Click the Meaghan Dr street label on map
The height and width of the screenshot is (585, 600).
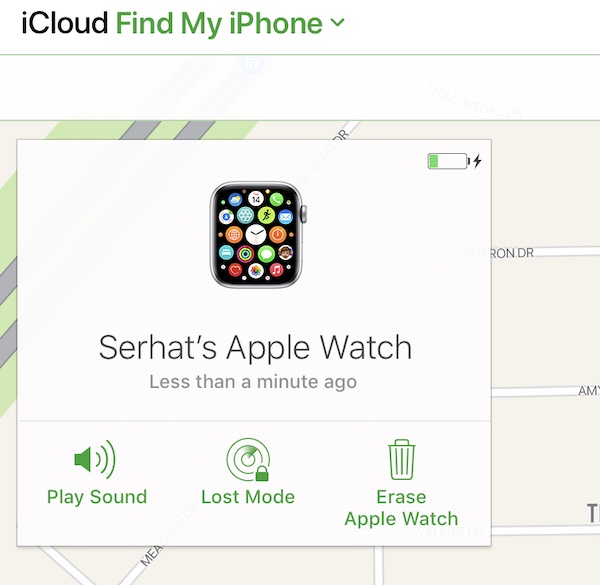tap(152, 555)
